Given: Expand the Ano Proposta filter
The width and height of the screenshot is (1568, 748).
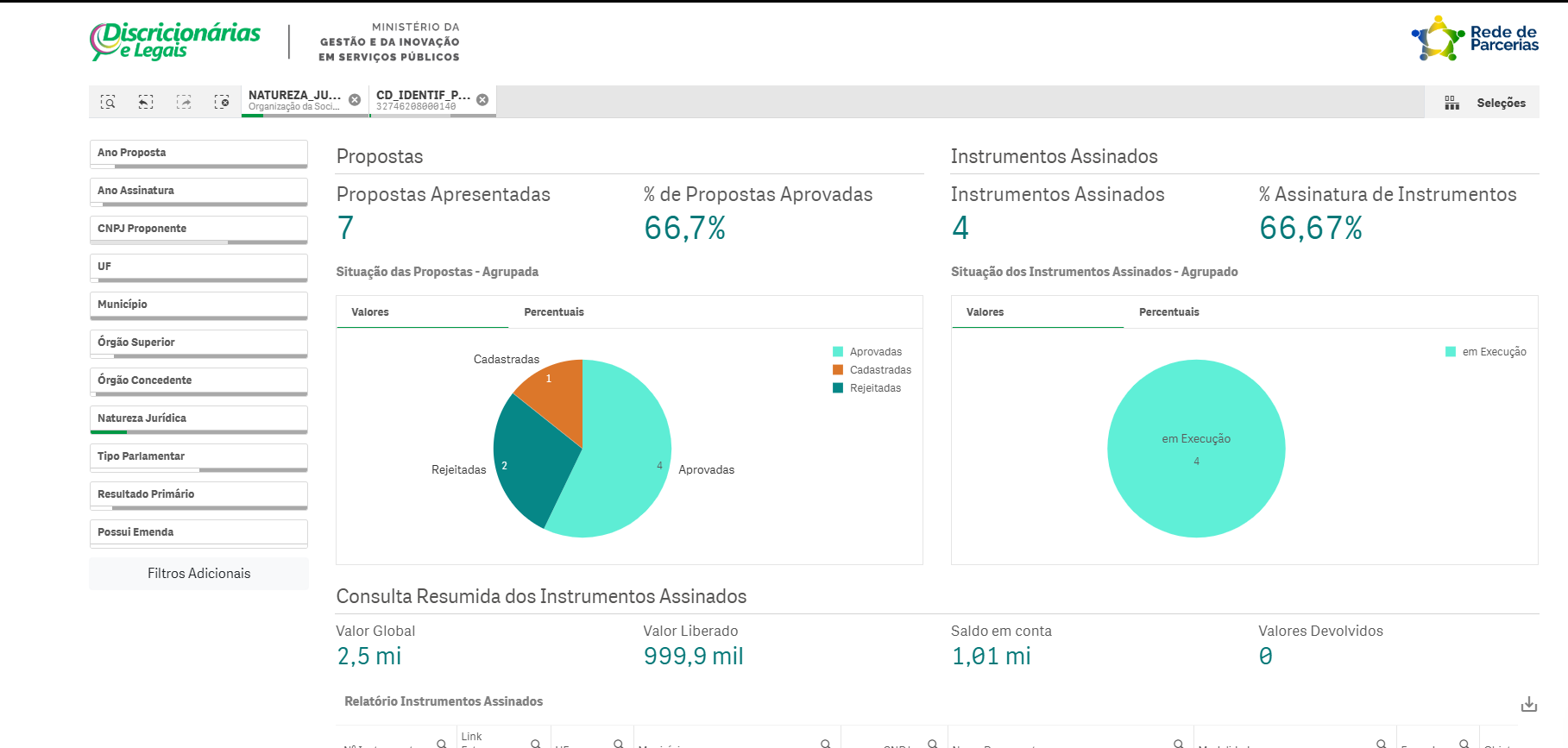Looking at the screenshot, I should pos(198,153).
